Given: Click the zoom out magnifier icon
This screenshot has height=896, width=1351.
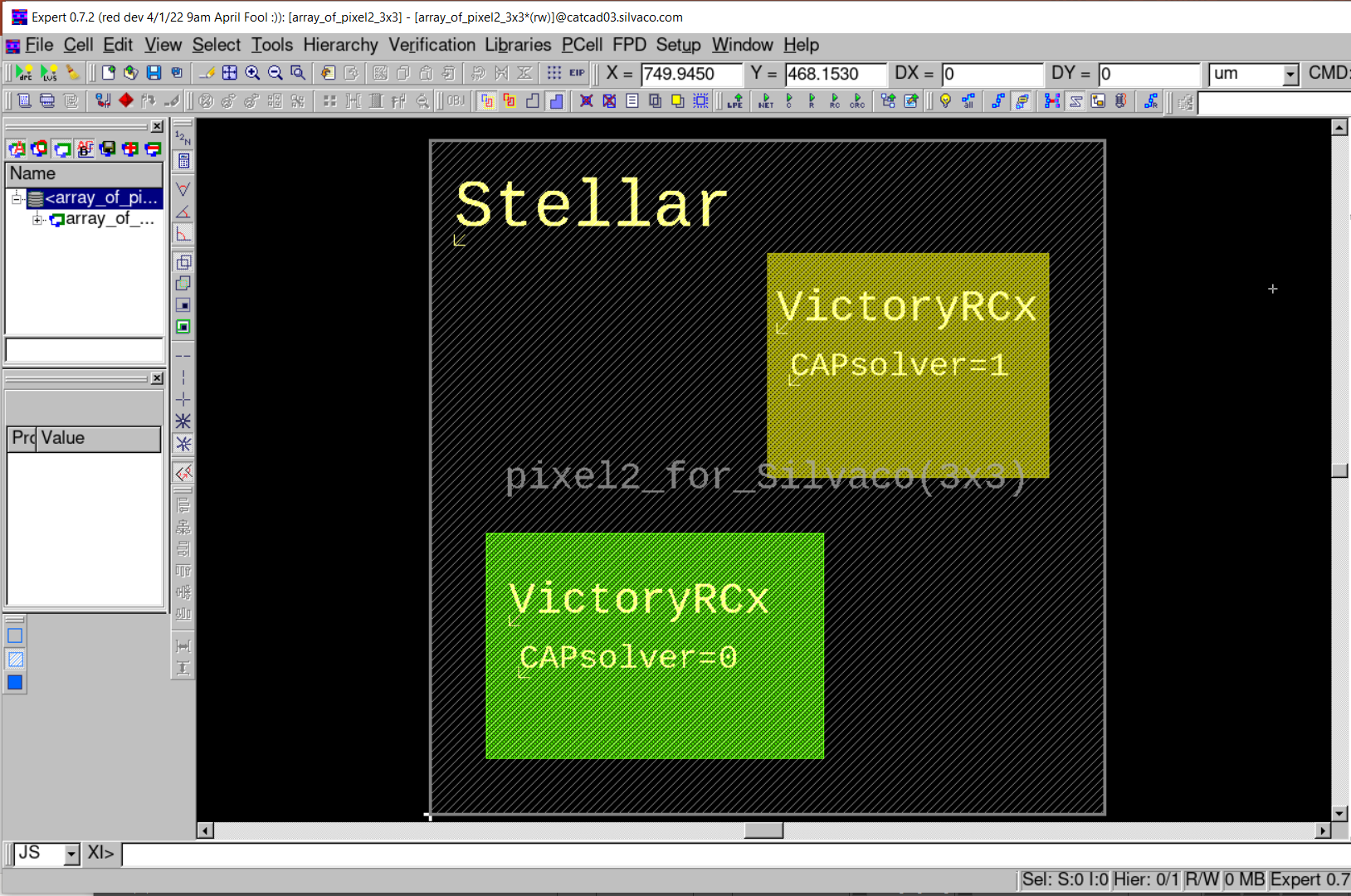Looking at the screenshot, I should pos(275,73).
